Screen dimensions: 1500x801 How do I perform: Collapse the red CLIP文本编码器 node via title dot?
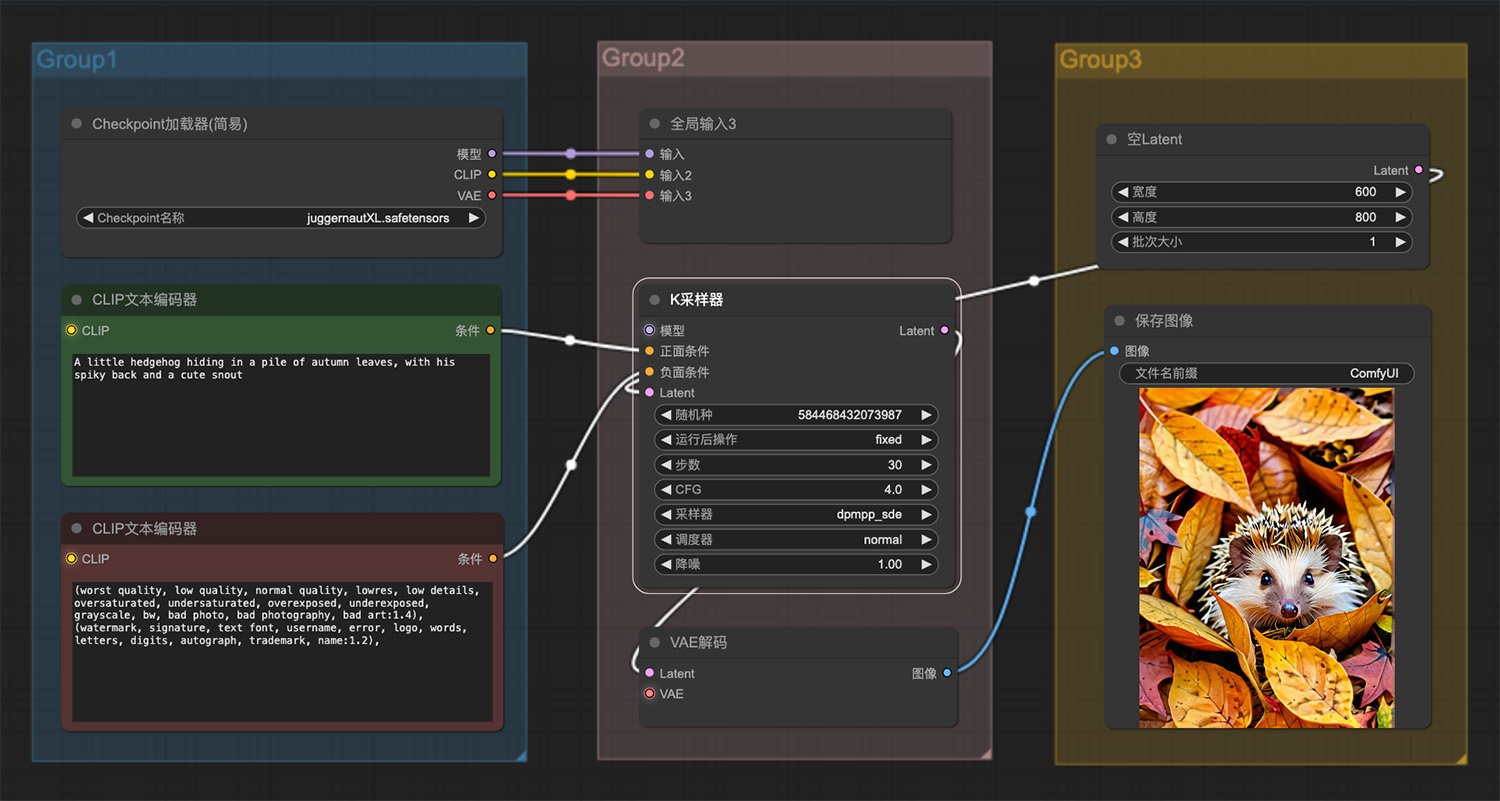point(77,529)
